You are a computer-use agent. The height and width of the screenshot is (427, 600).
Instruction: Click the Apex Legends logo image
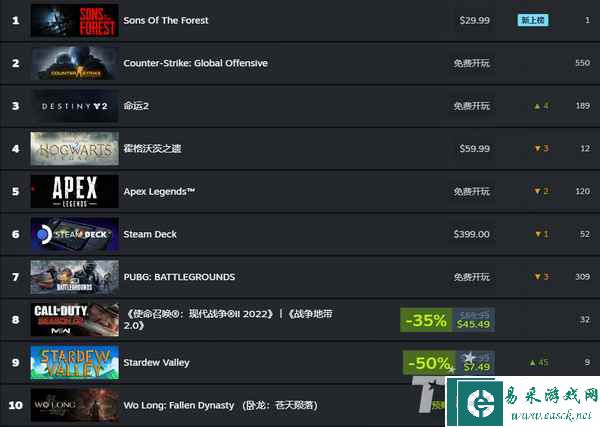click(x=75, y=191)
